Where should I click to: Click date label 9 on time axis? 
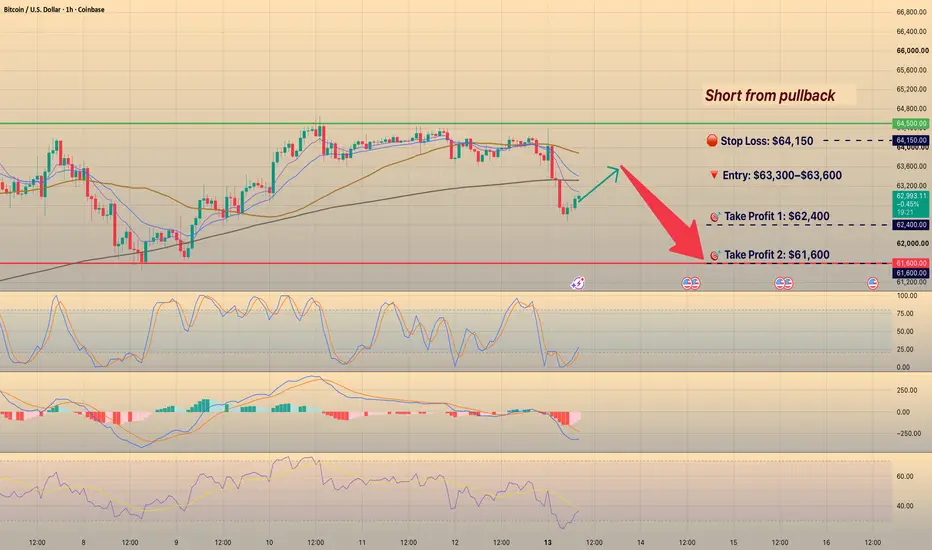pyautogui.click(x=177, y=542)
